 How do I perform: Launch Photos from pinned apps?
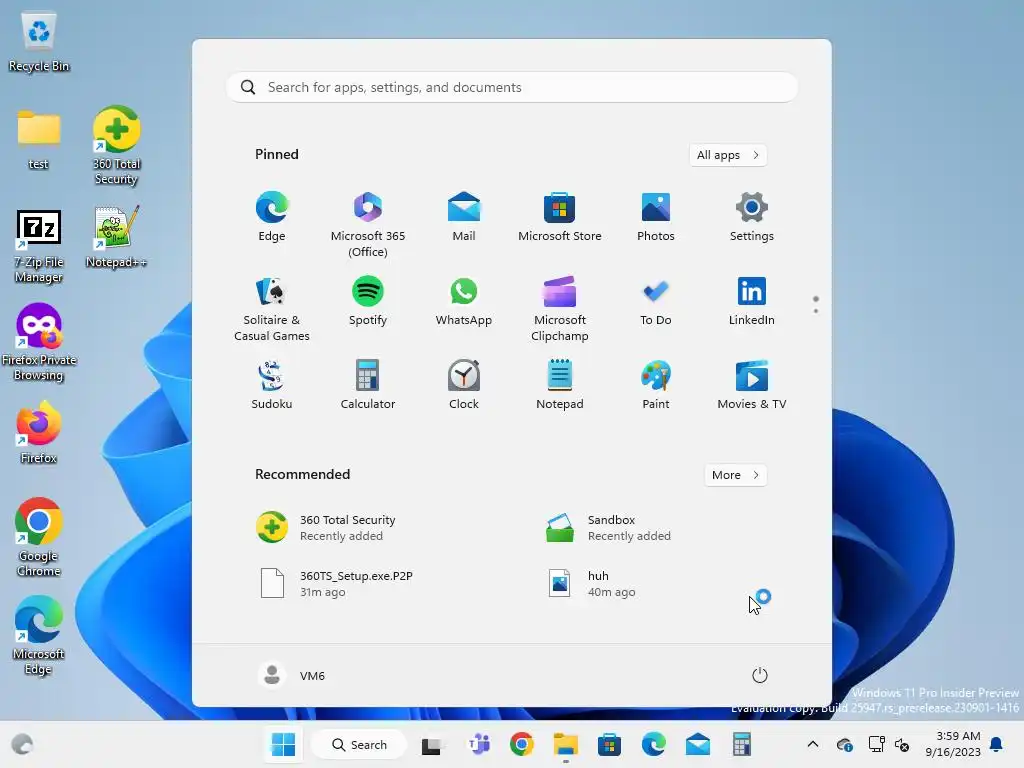coord(656,217)
